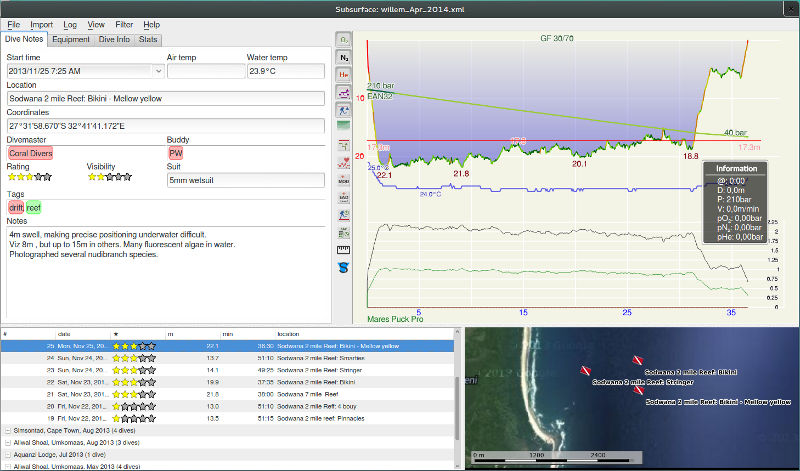Viewport: 800px width, 471px height.
Task: Click the blue S rescale graph icon
Action: click(x=345, y=267)
